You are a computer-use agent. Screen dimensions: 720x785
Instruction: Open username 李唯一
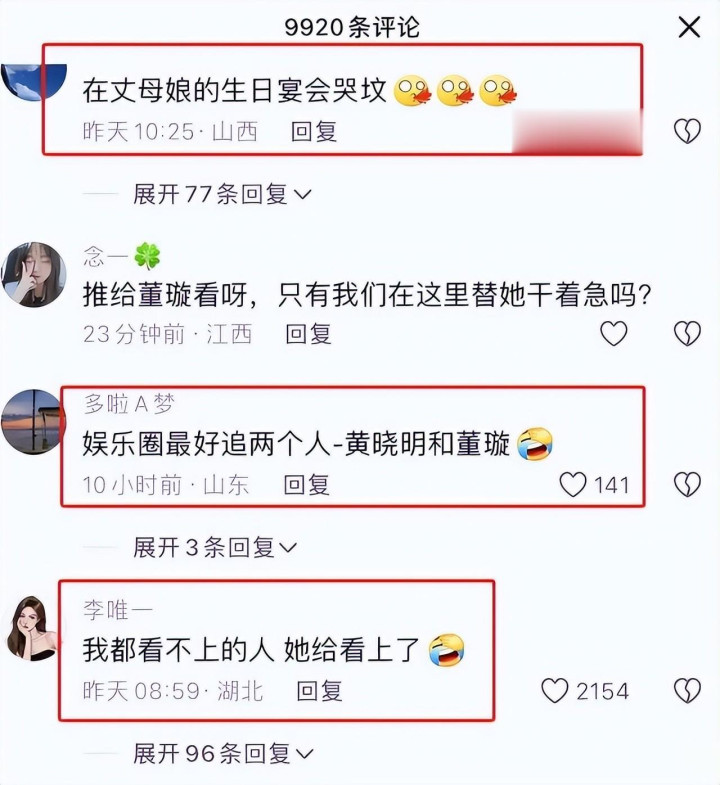pyautogui.click(x=118, y=610)
